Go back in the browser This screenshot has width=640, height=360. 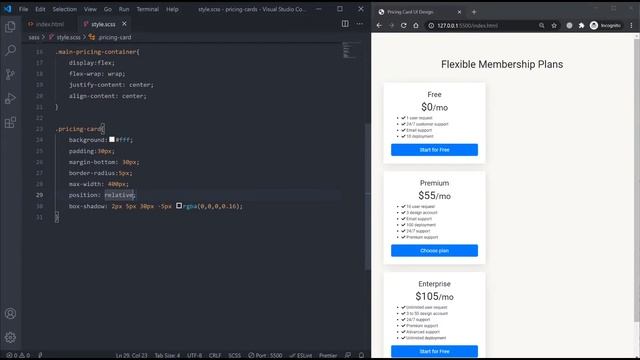[379, 25]
